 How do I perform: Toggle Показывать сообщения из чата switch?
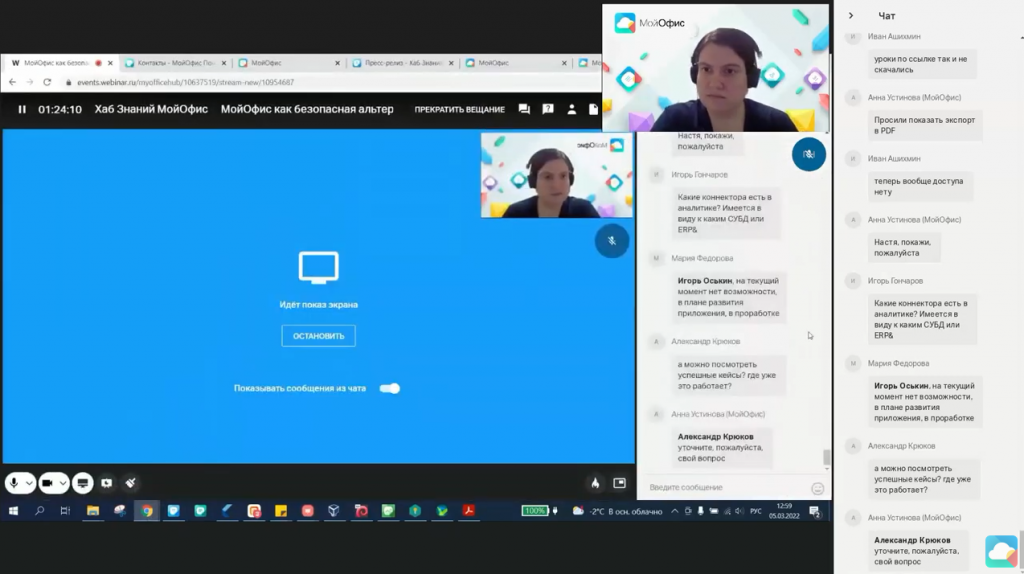390,389
